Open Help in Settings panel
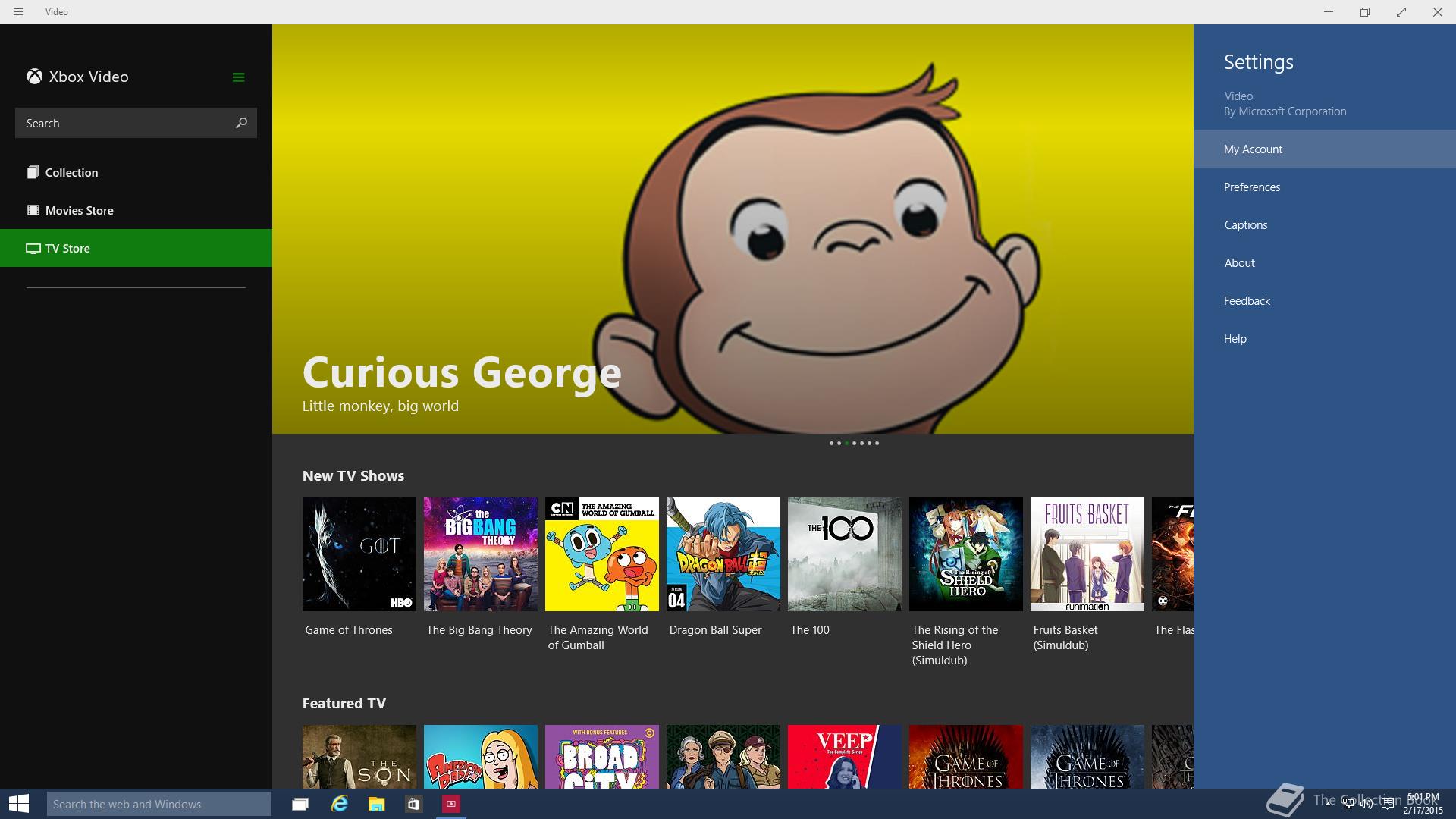 click(x=1325, y=339)
